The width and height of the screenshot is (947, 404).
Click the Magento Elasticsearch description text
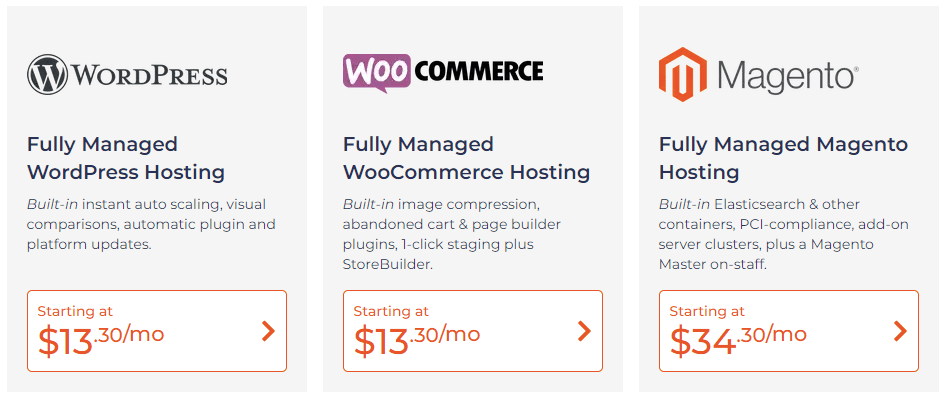coord(784,234)
